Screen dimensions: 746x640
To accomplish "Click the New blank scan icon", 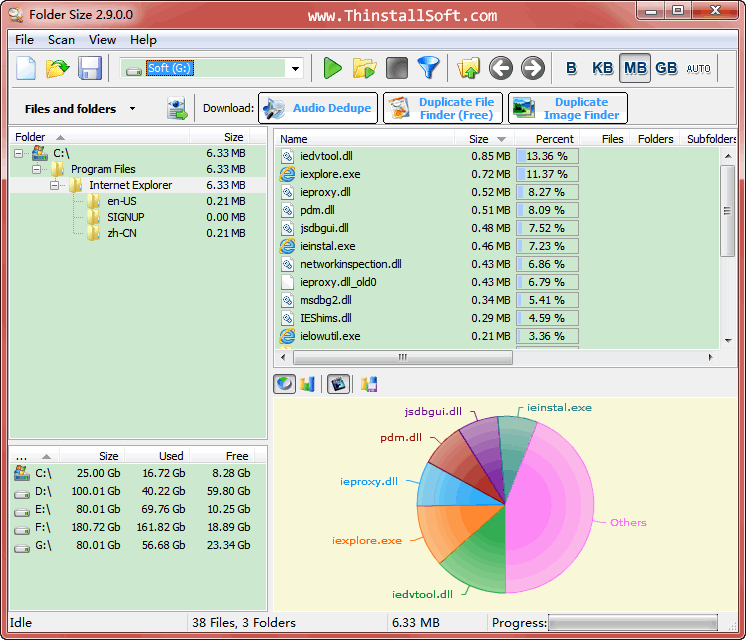I will click(26, 68).
